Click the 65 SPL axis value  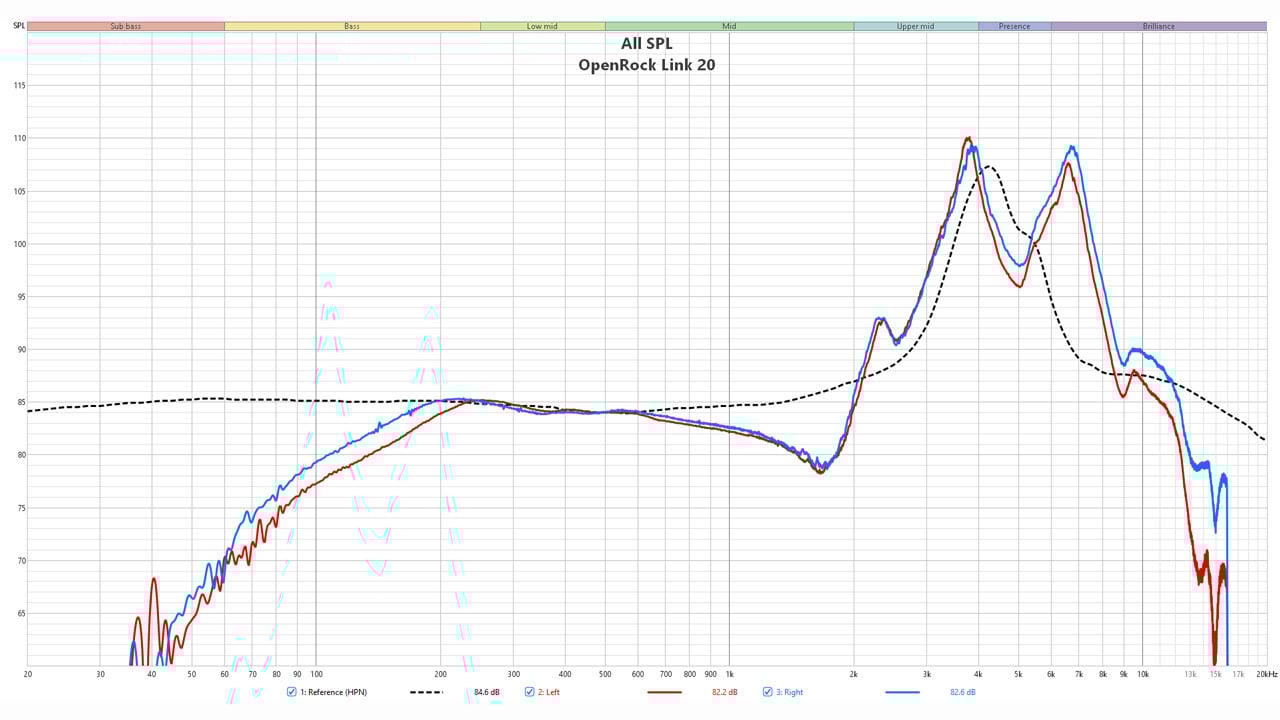(21, 613)
